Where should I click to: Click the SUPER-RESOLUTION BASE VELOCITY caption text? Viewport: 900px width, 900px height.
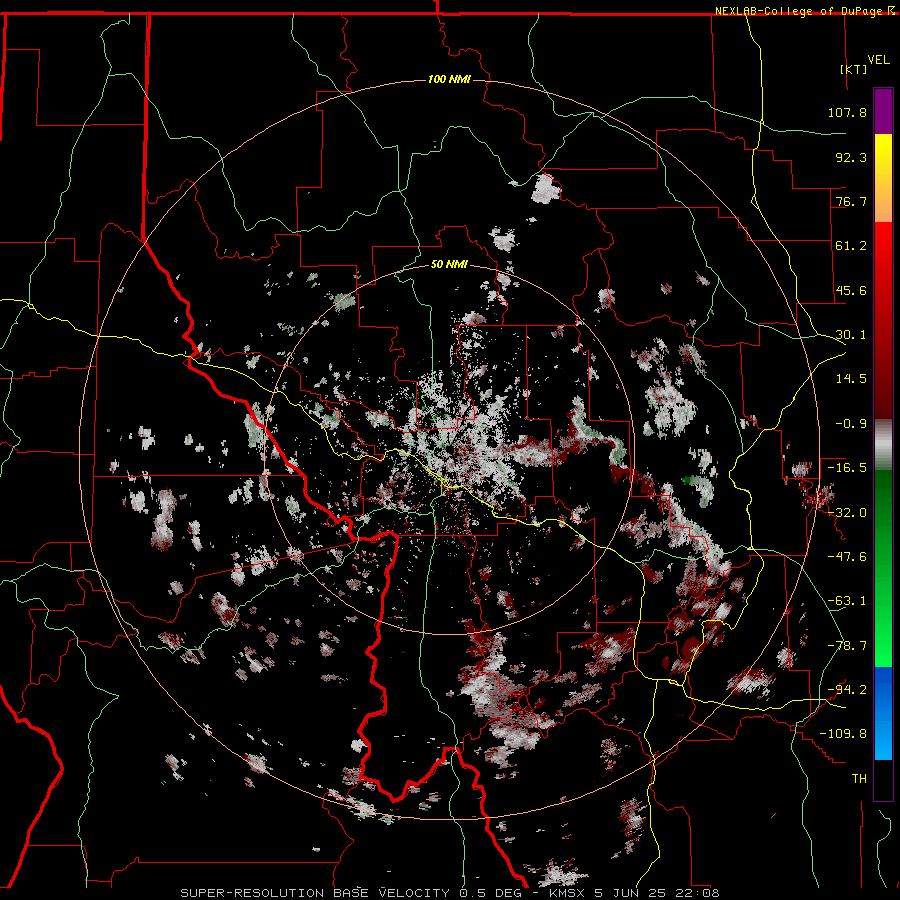point(315,893)
